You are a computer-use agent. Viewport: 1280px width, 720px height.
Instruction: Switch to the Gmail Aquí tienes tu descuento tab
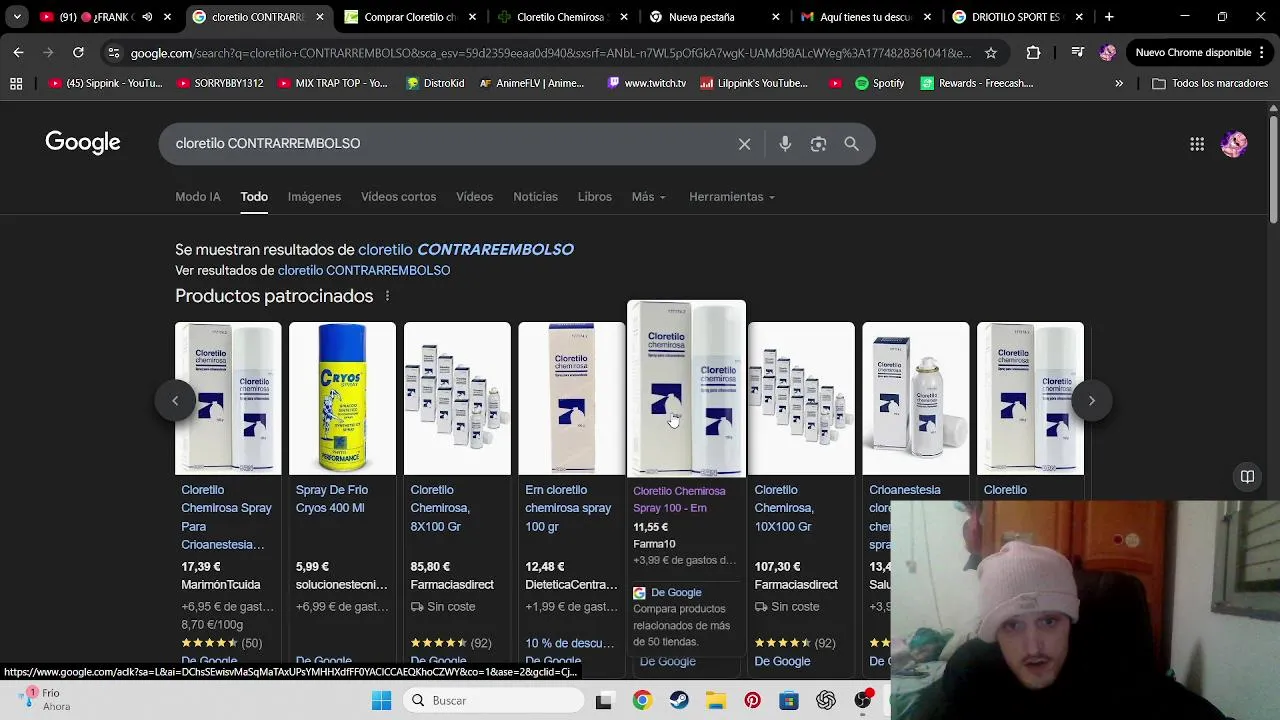pos(866,17)
